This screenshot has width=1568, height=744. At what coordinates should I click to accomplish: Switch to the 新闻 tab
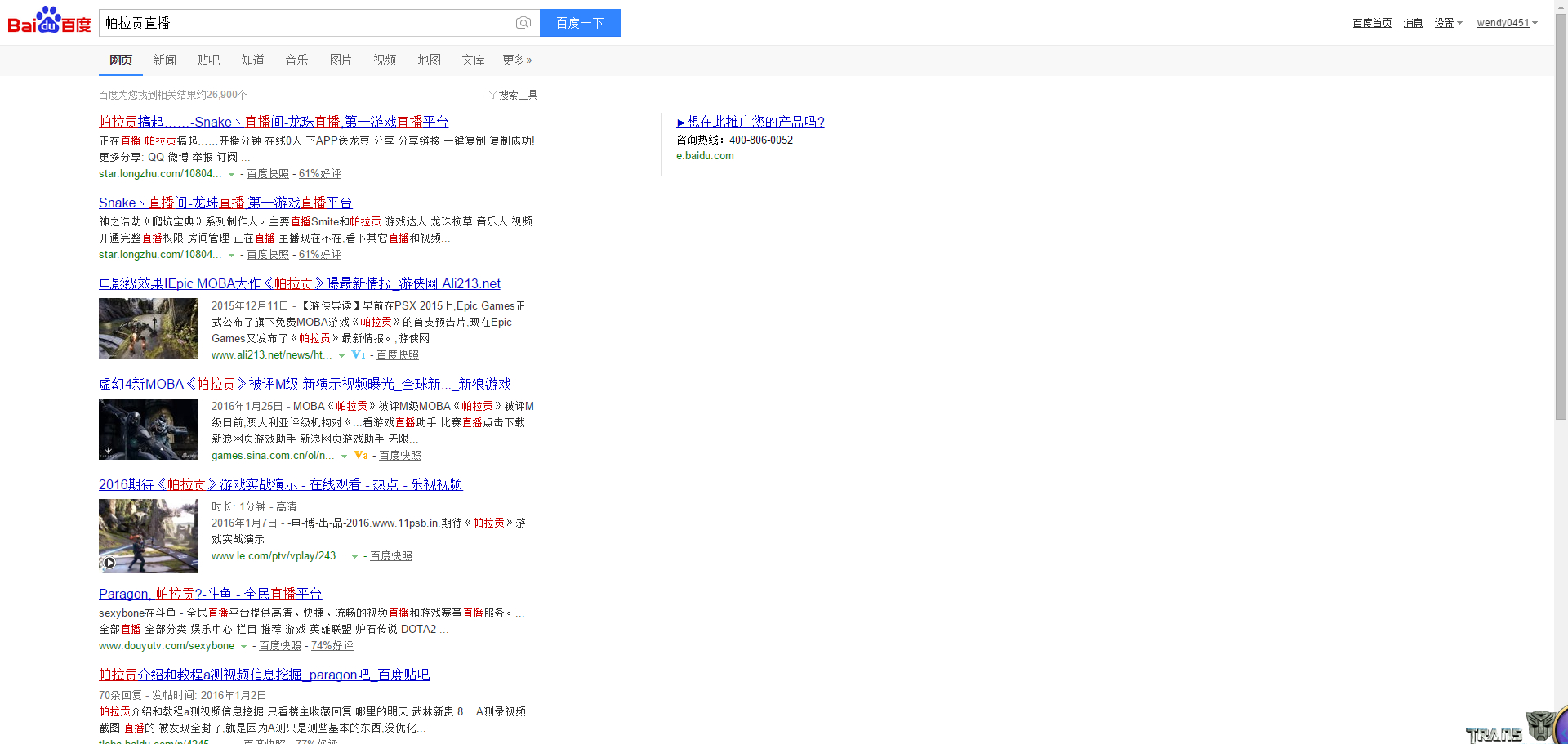(x=165, y=60)
